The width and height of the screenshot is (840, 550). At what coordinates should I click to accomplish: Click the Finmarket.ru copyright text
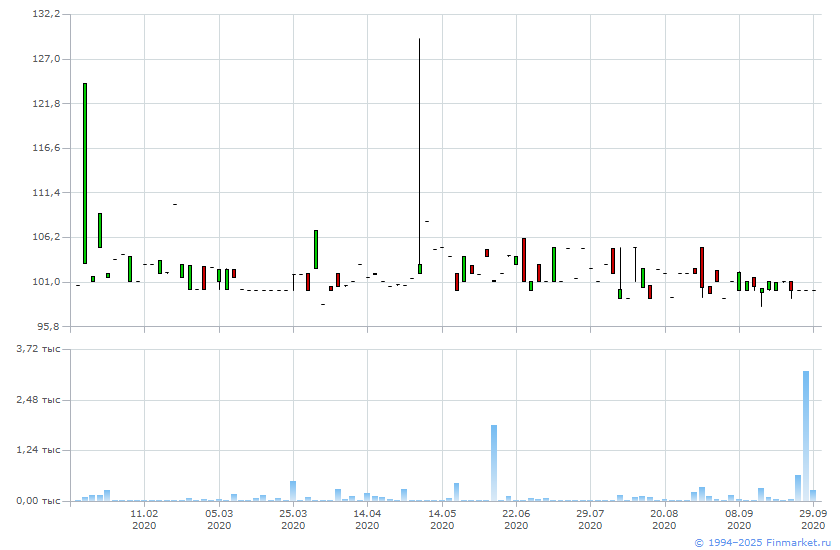(x=762, y=543)
